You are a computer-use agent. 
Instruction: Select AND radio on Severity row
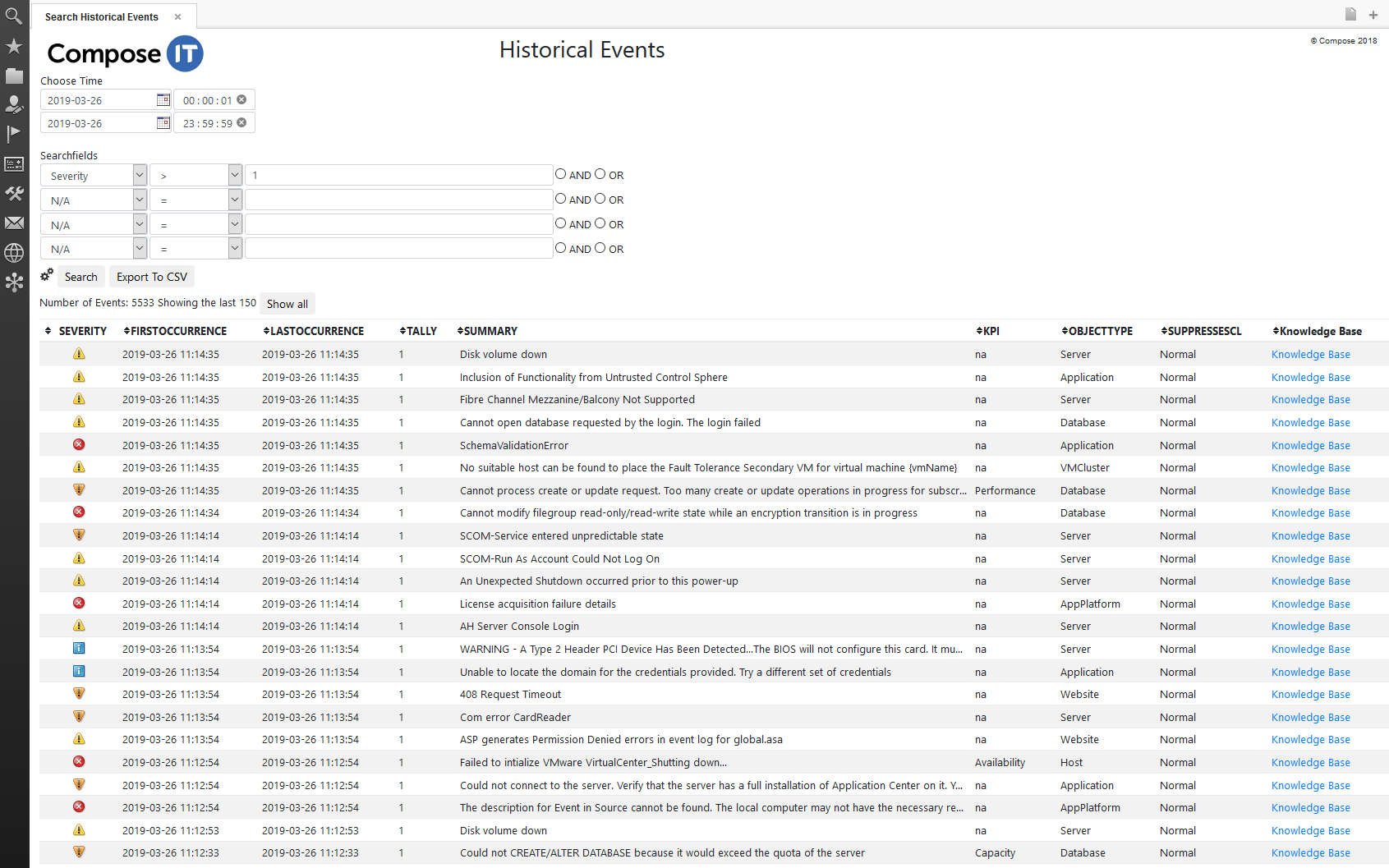(561, 174)
